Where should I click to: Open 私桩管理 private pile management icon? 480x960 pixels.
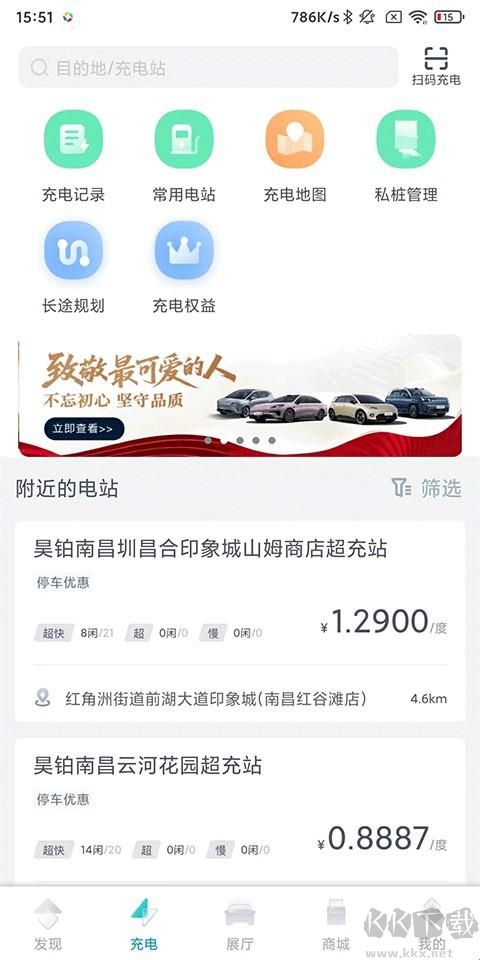point(405,139)
